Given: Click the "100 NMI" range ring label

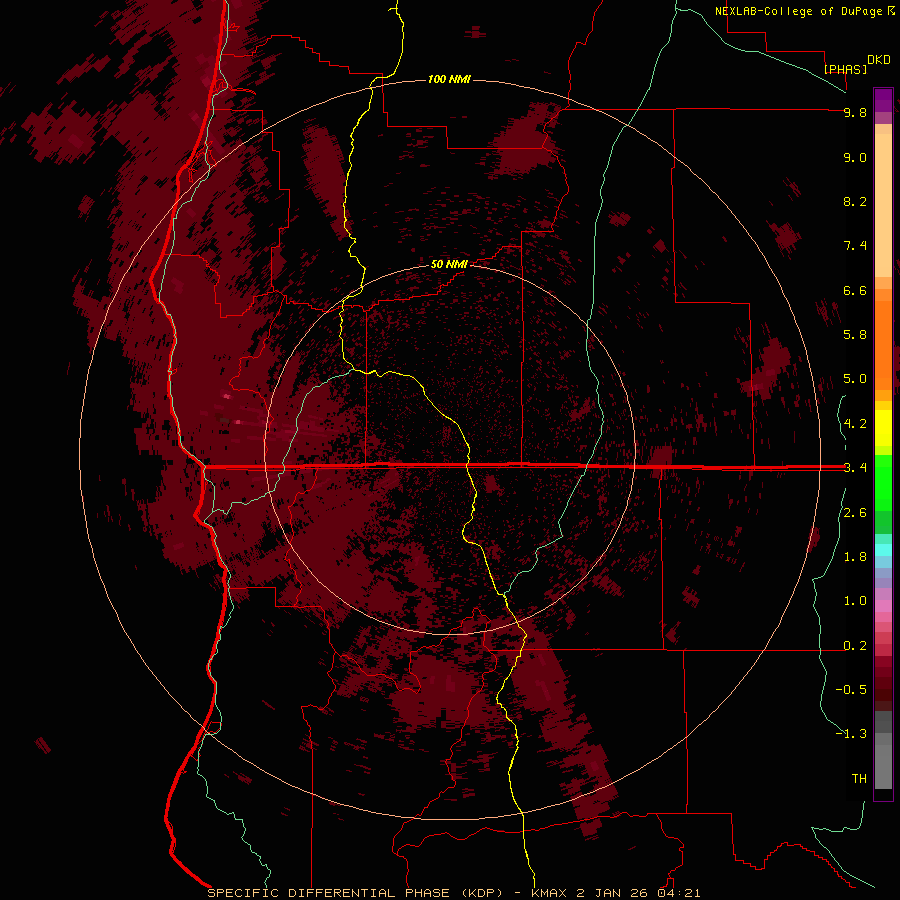Looking at the screenshot, I should coord(449,79).
